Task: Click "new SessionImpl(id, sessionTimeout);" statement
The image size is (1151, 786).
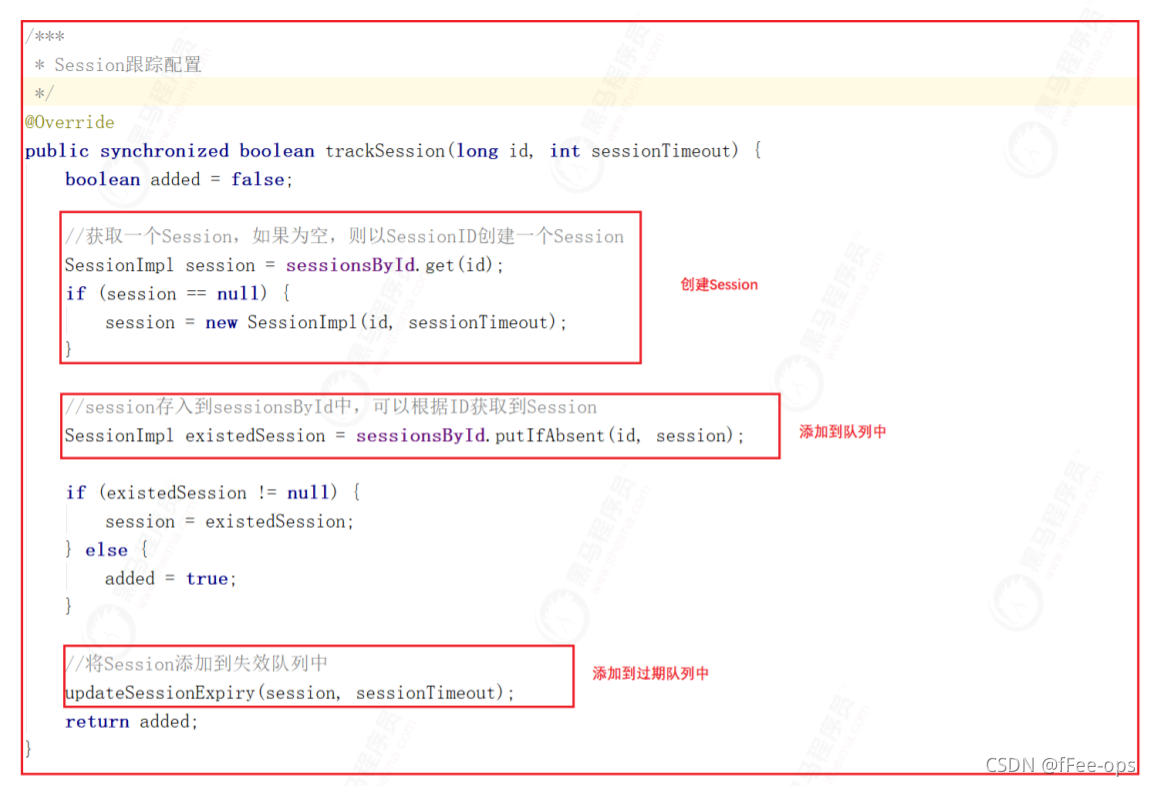Action: pyautogui.click(x=386, y=322)
